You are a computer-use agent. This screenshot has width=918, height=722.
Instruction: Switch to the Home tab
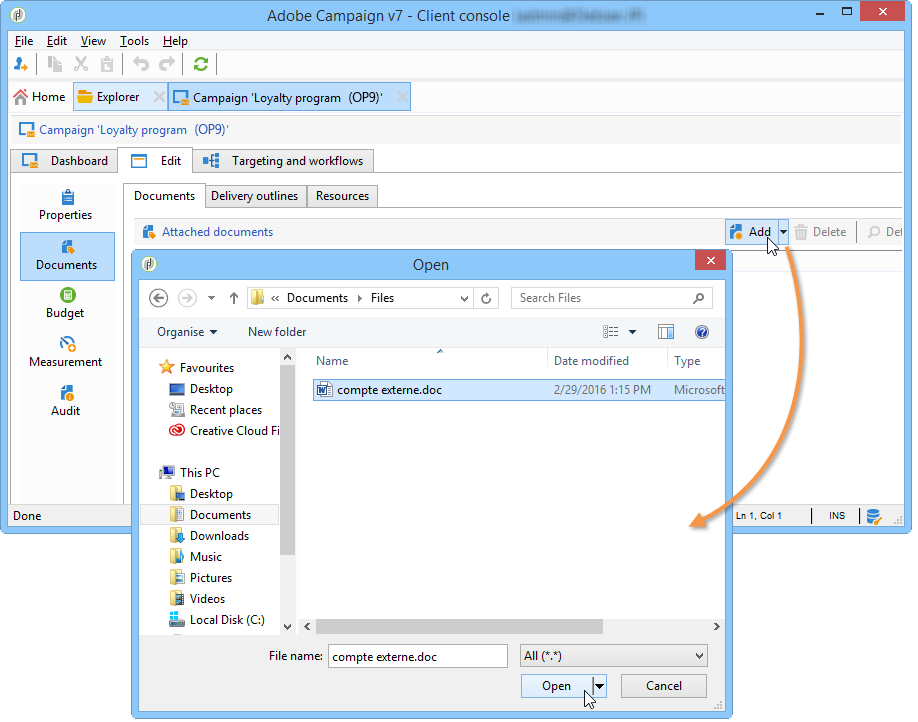point(40,97)
